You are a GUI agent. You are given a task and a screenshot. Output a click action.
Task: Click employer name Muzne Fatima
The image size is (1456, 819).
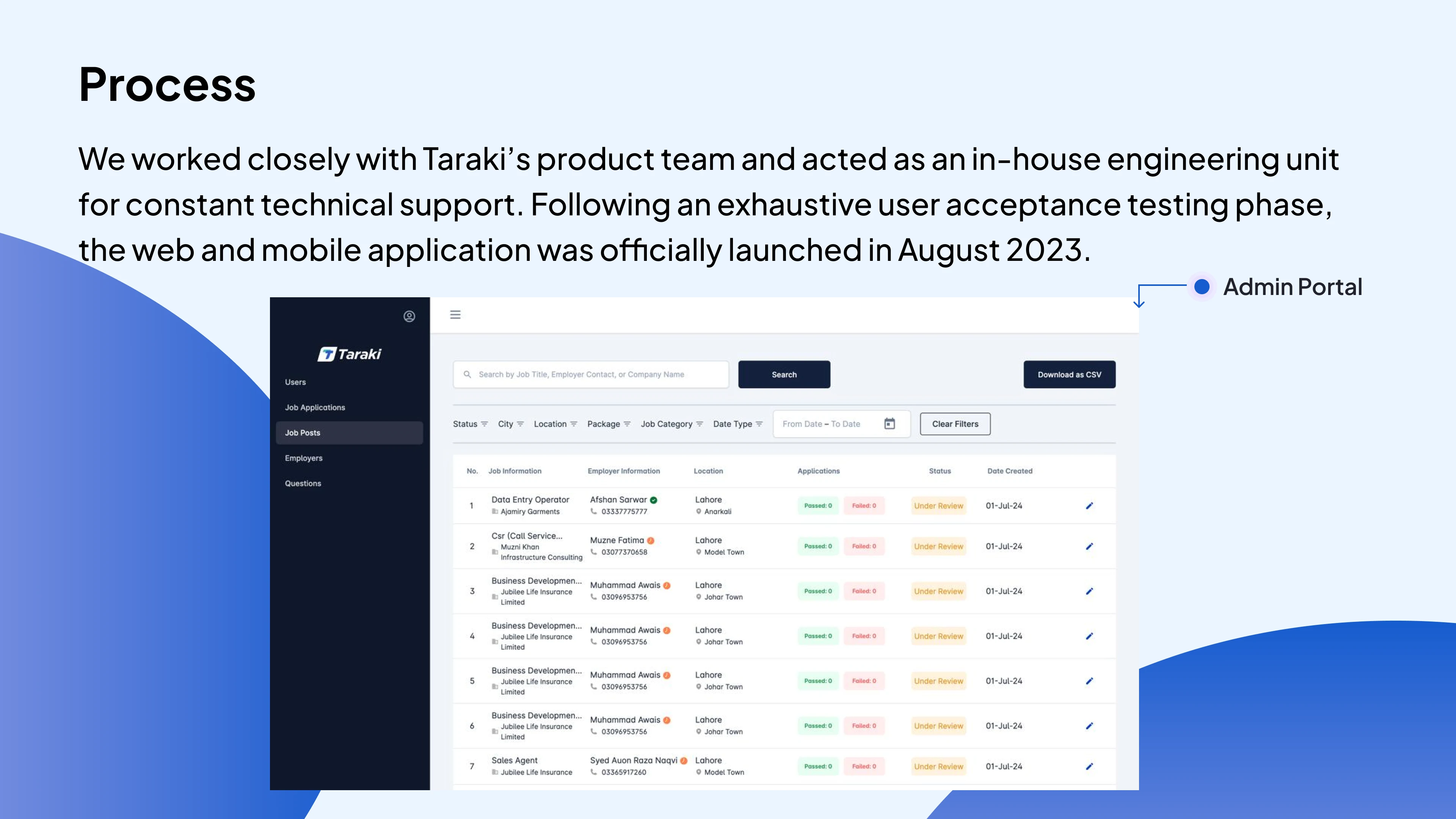point(617,540)
